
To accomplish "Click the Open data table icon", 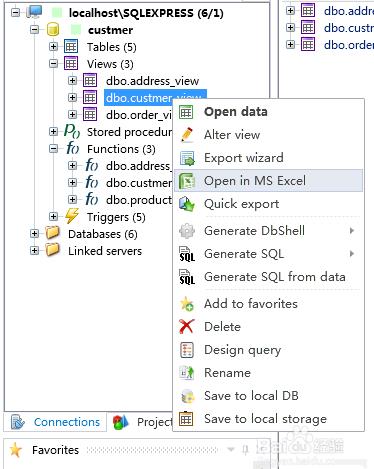I will pyautogui.click(x=186, y=112).
